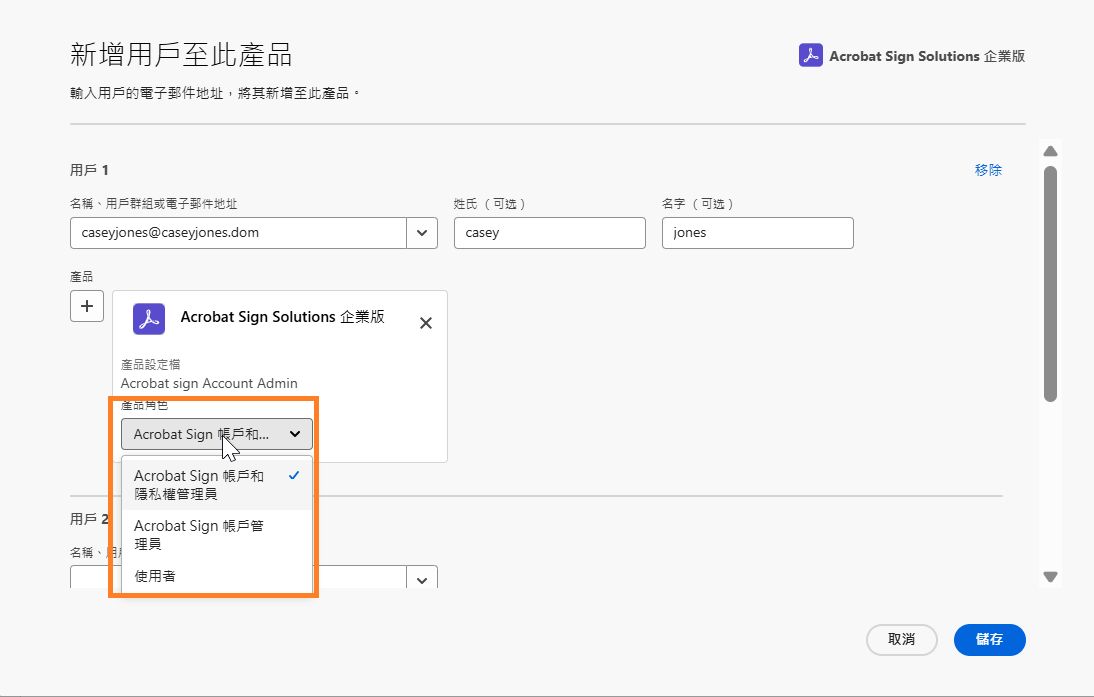Open the 產品角色 role dropdown

tap(215, 433)
